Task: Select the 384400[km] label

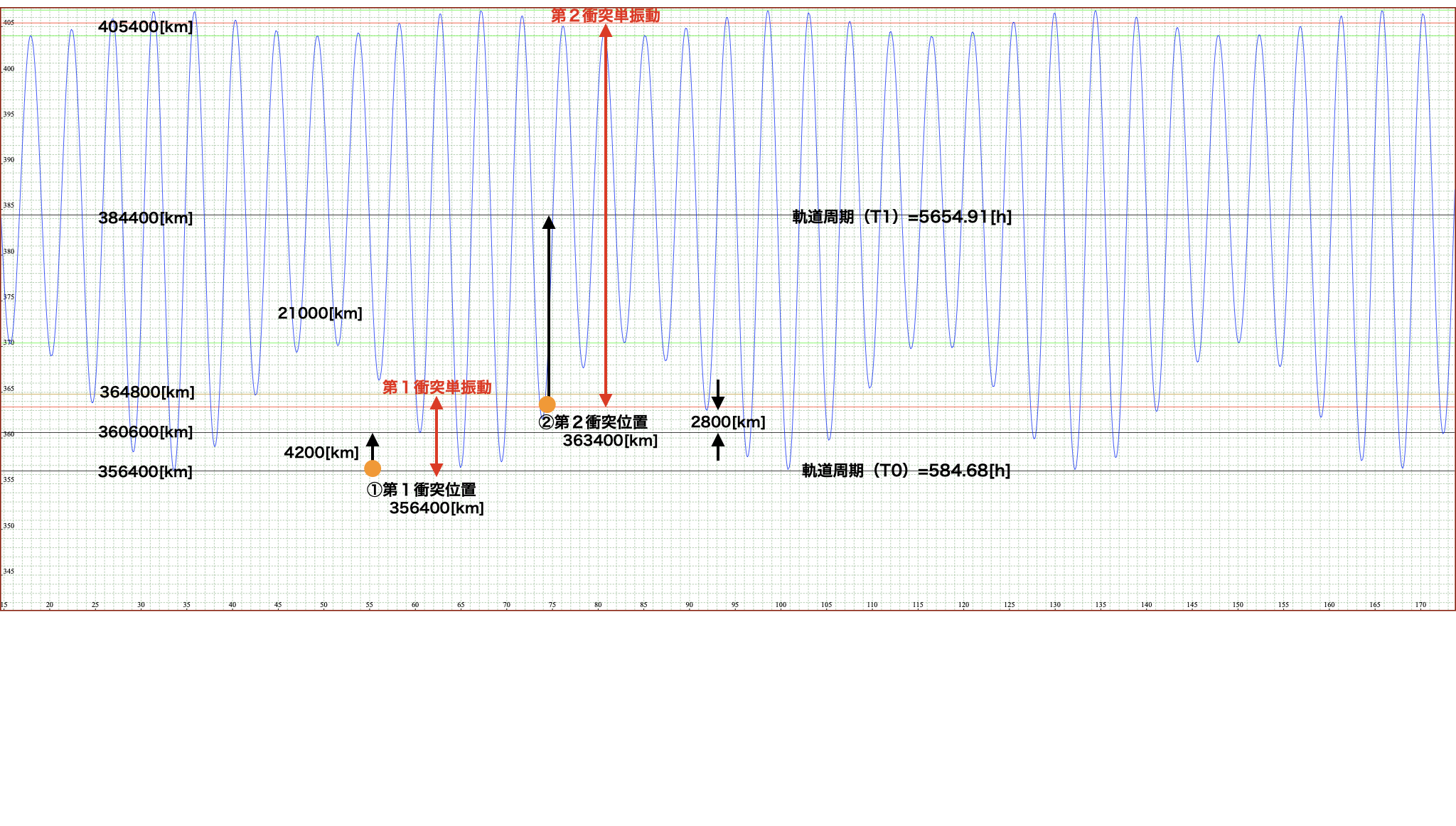Action: pos(146,218)
